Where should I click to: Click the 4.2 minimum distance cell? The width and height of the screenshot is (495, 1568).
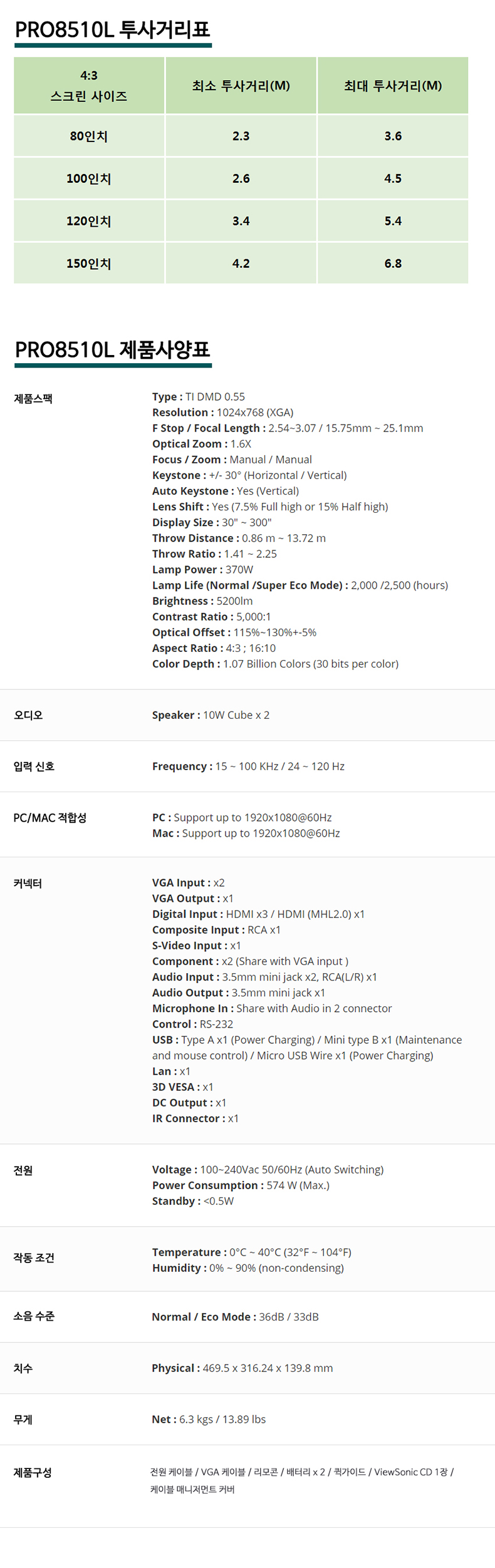[241, 264]
